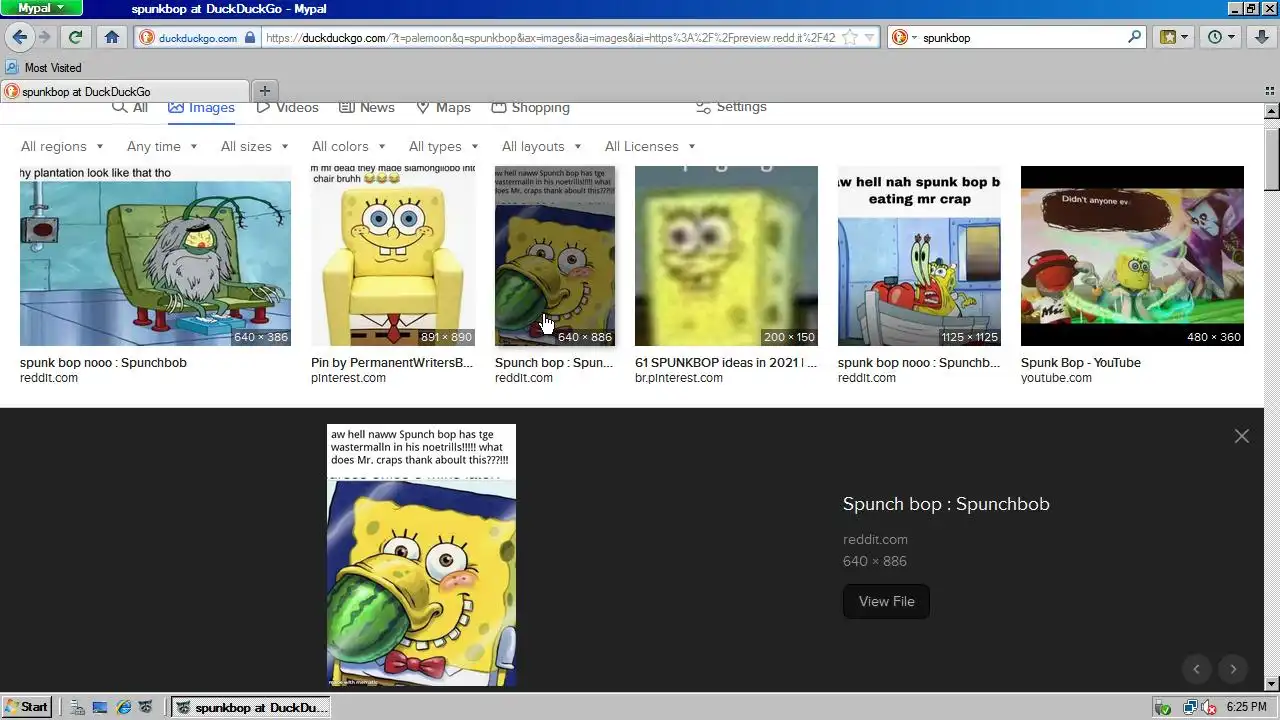Open 'Spunch bop : Spunchbob' detail title link
Viewport: 1280px width, 720px height.
tap(946, 504)
